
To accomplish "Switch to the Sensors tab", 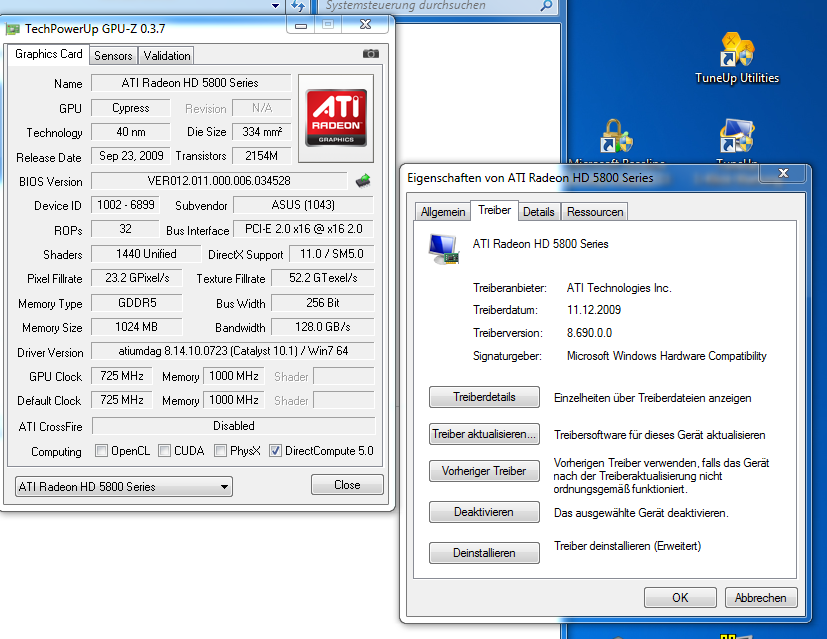I will point(113,56).
